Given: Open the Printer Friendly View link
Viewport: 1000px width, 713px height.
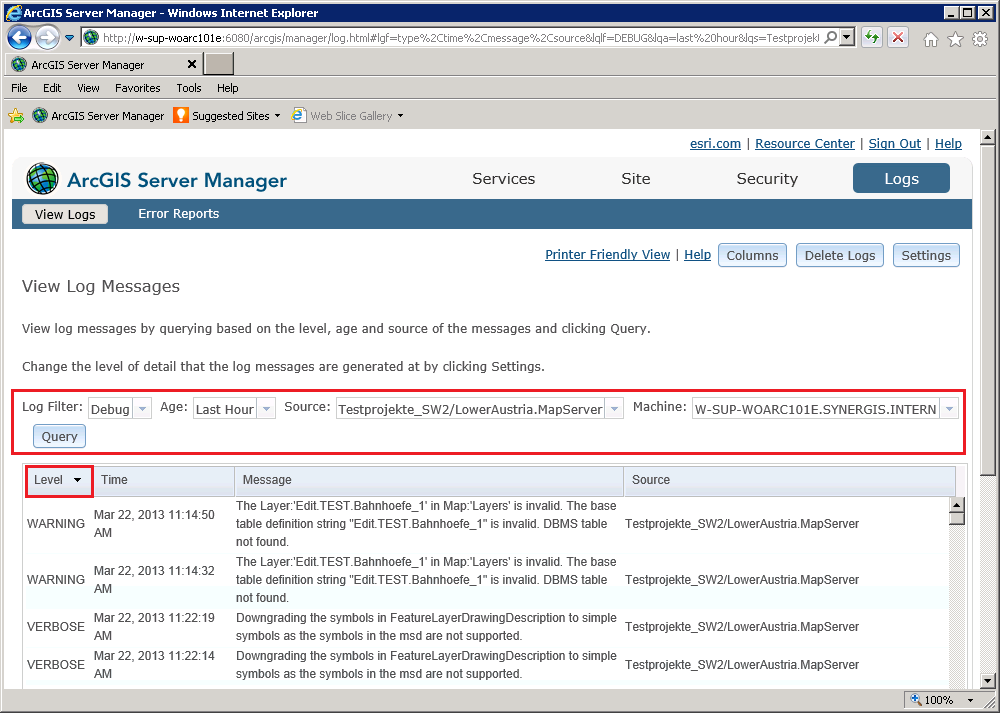Looking at the screenshot, I should (x=607, y=254).
